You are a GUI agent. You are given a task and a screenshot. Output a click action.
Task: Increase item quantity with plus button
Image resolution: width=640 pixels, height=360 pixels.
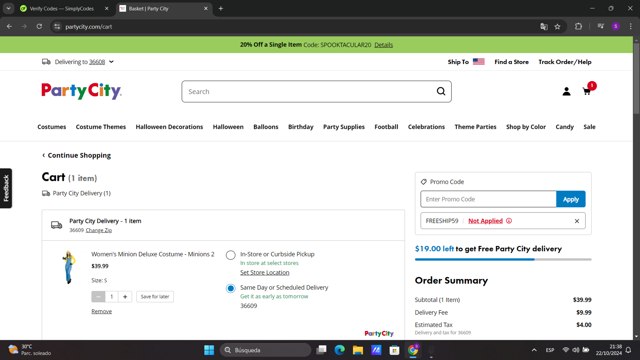pos(125,296)
